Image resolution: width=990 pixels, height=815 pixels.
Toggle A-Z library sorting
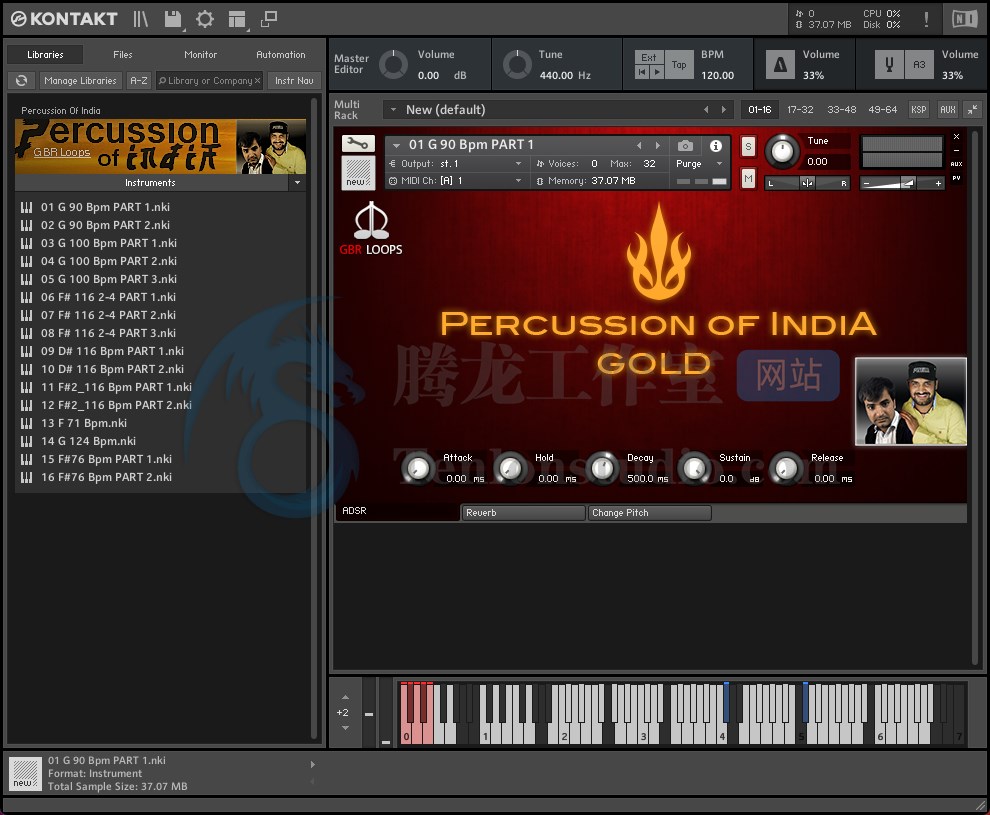click(x=139, y=80)
